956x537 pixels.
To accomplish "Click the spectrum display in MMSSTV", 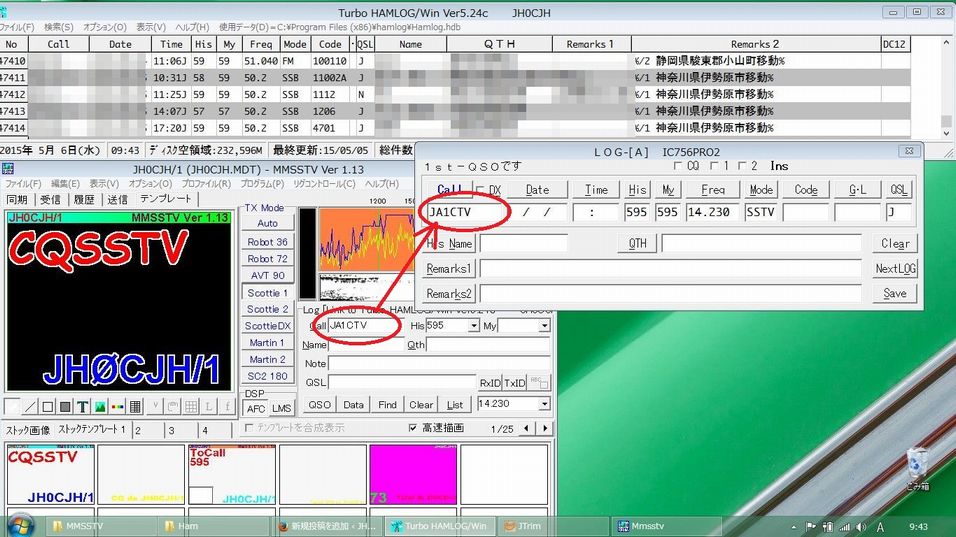I will coord(368,240).
